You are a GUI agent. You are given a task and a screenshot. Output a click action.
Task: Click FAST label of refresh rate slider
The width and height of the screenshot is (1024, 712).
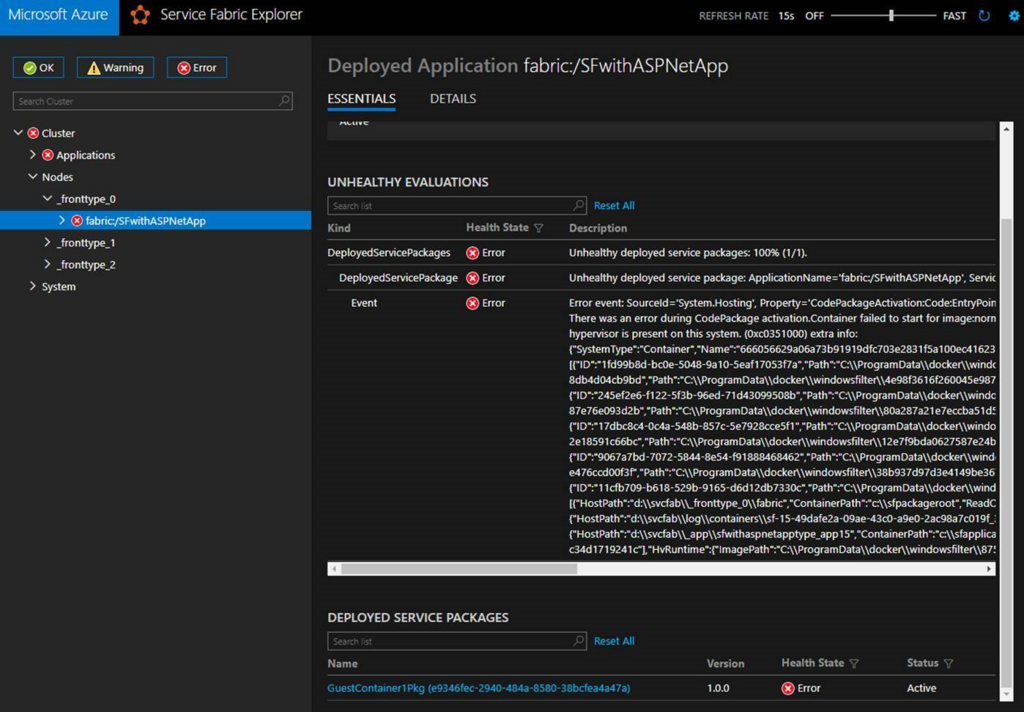[954, 16]
